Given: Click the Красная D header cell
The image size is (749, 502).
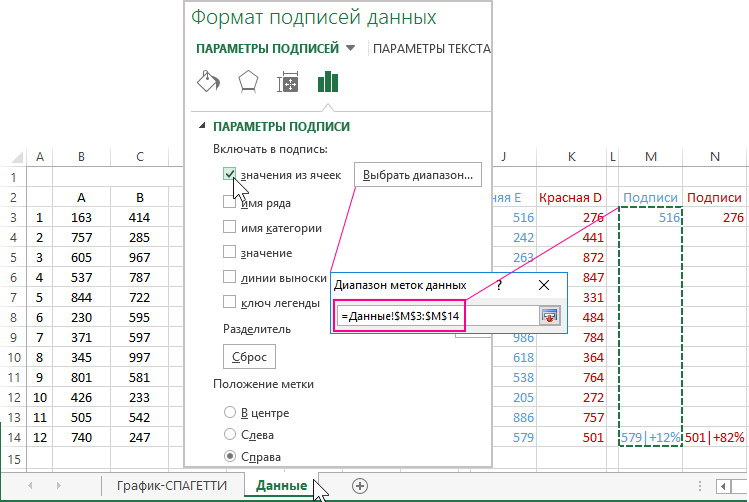Looking at the screenshot, I should pos(571,198).
